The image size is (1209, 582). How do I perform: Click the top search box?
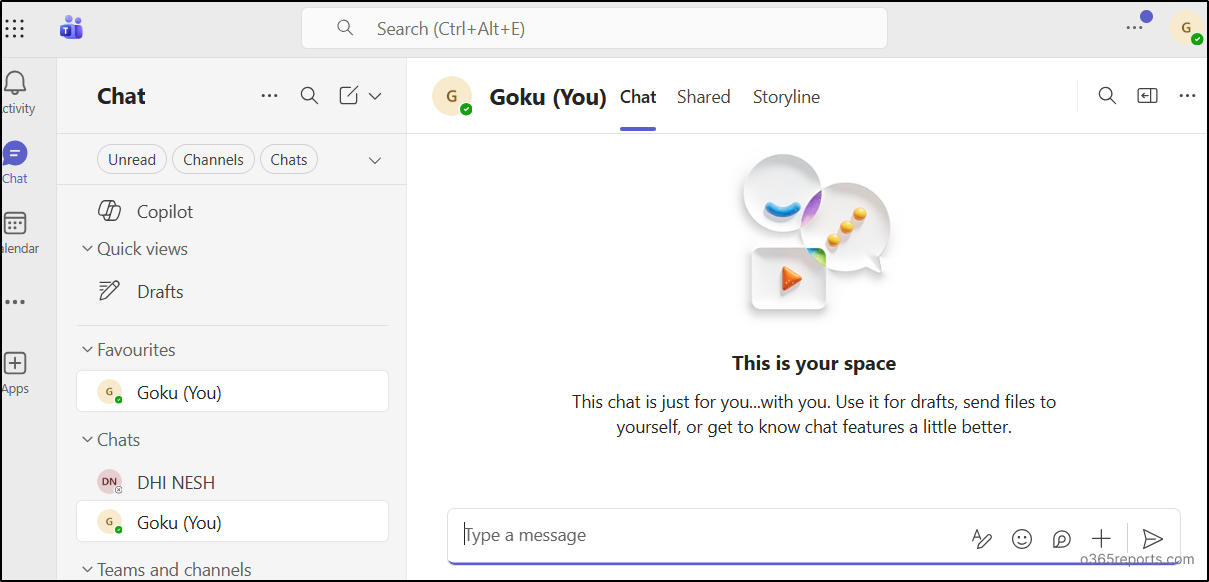(594, 28)
